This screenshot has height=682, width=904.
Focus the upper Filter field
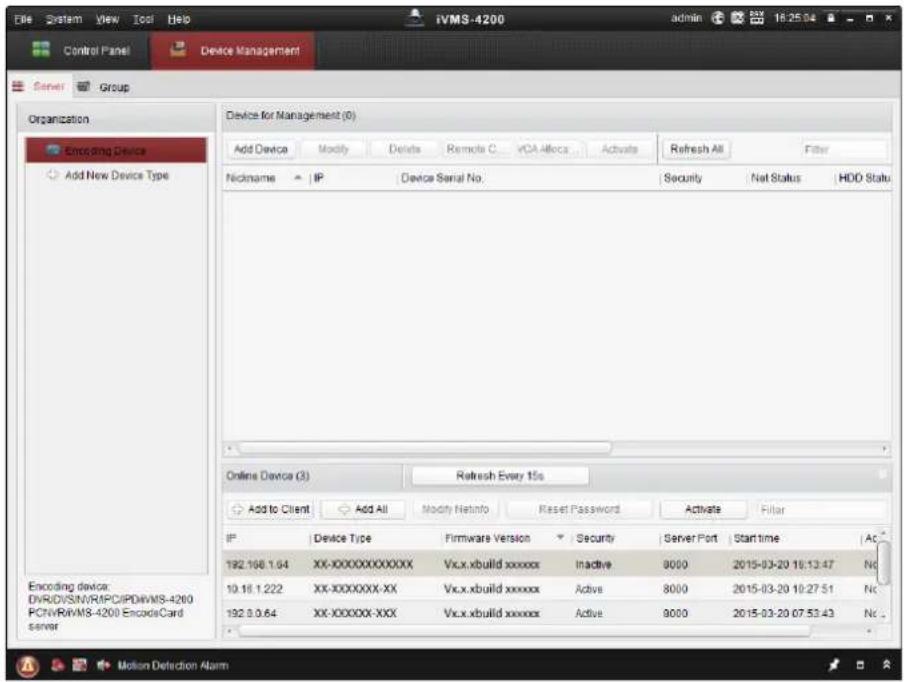pos(844,150)
